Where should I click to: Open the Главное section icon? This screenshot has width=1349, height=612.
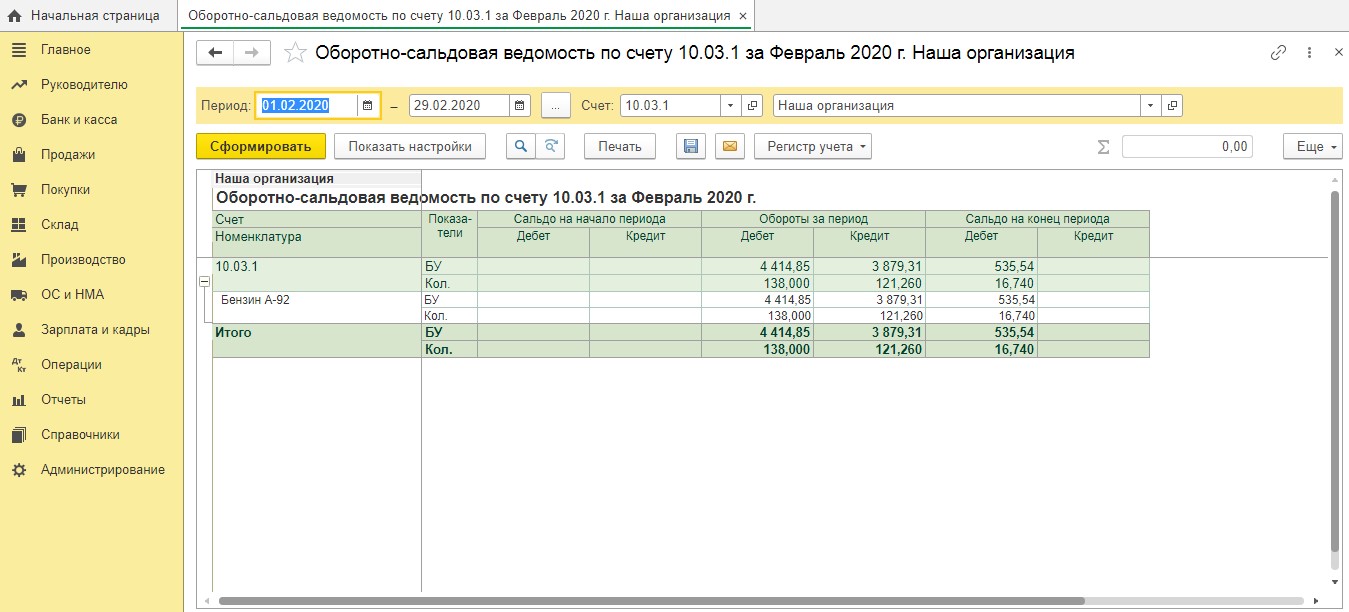point(18,50)
